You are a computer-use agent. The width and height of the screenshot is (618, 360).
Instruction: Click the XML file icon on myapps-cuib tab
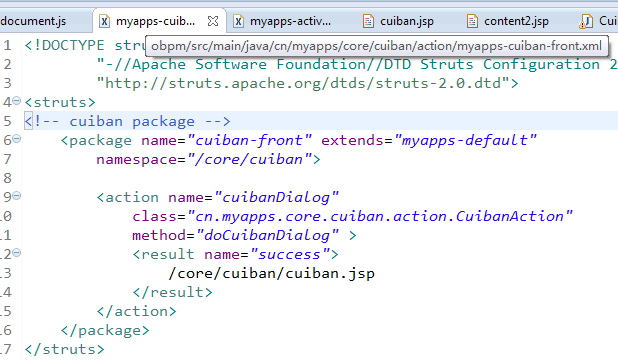point(104,21)
